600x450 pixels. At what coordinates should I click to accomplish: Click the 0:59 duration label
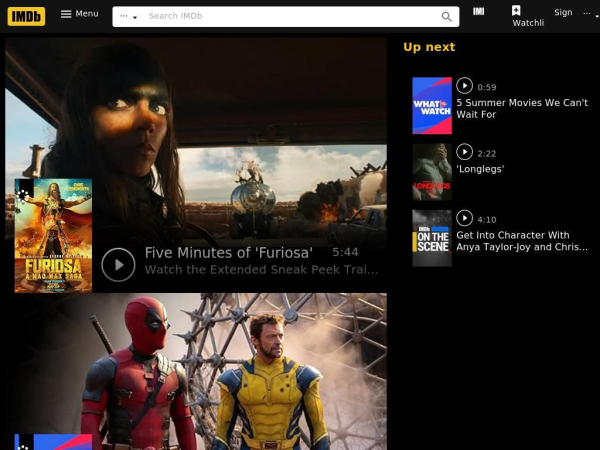(487, 87)
